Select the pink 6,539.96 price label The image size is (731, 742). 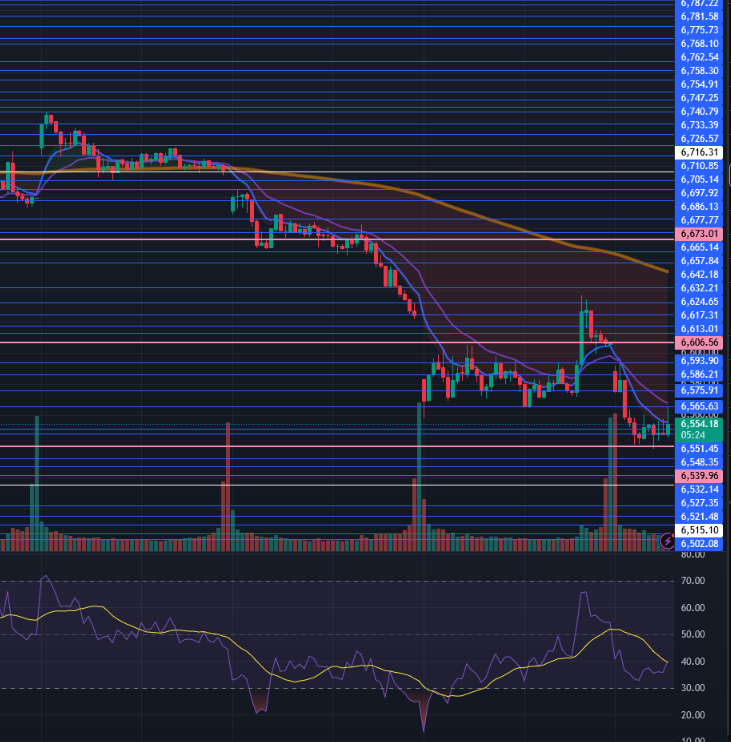(699, 476)
